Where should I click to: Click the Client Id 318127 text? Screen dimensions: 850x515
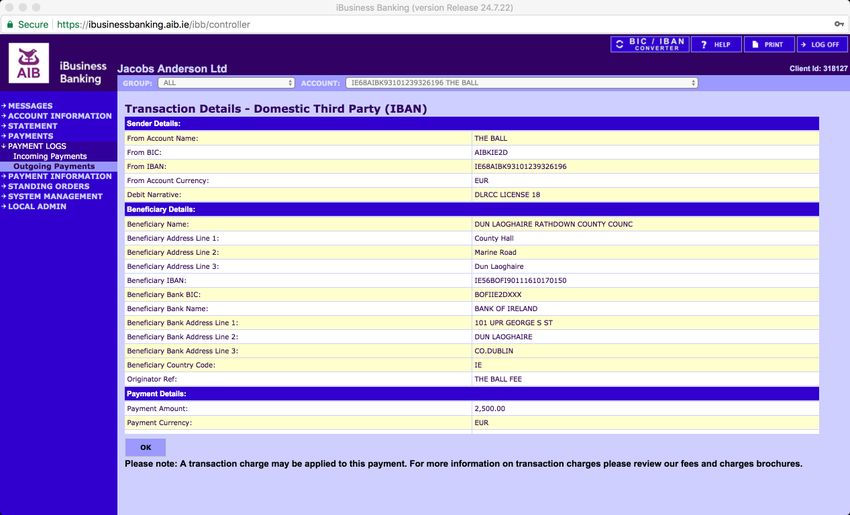point(818,68)
